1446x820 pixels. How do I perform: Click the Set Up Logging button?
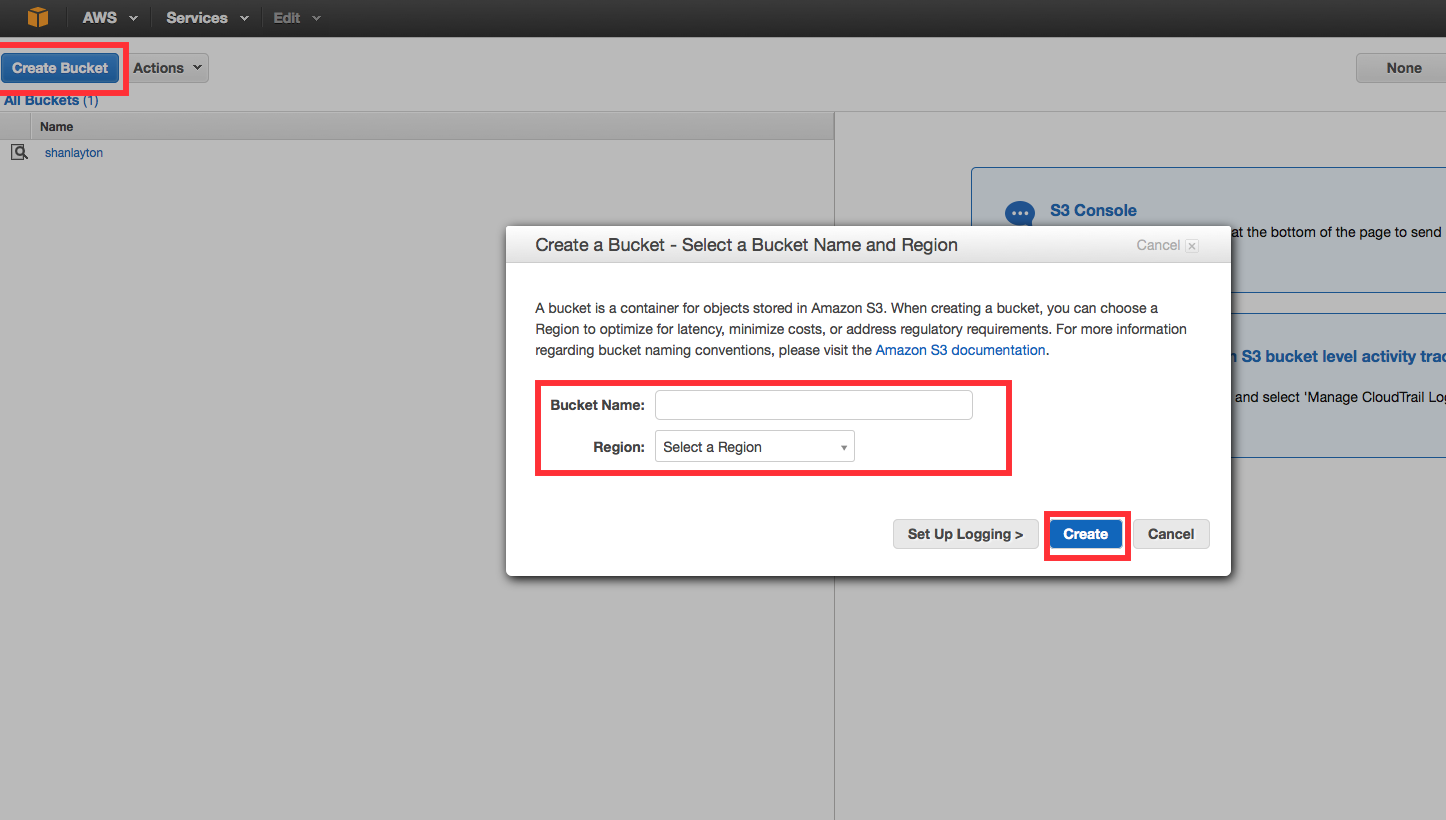click(965, 533)
